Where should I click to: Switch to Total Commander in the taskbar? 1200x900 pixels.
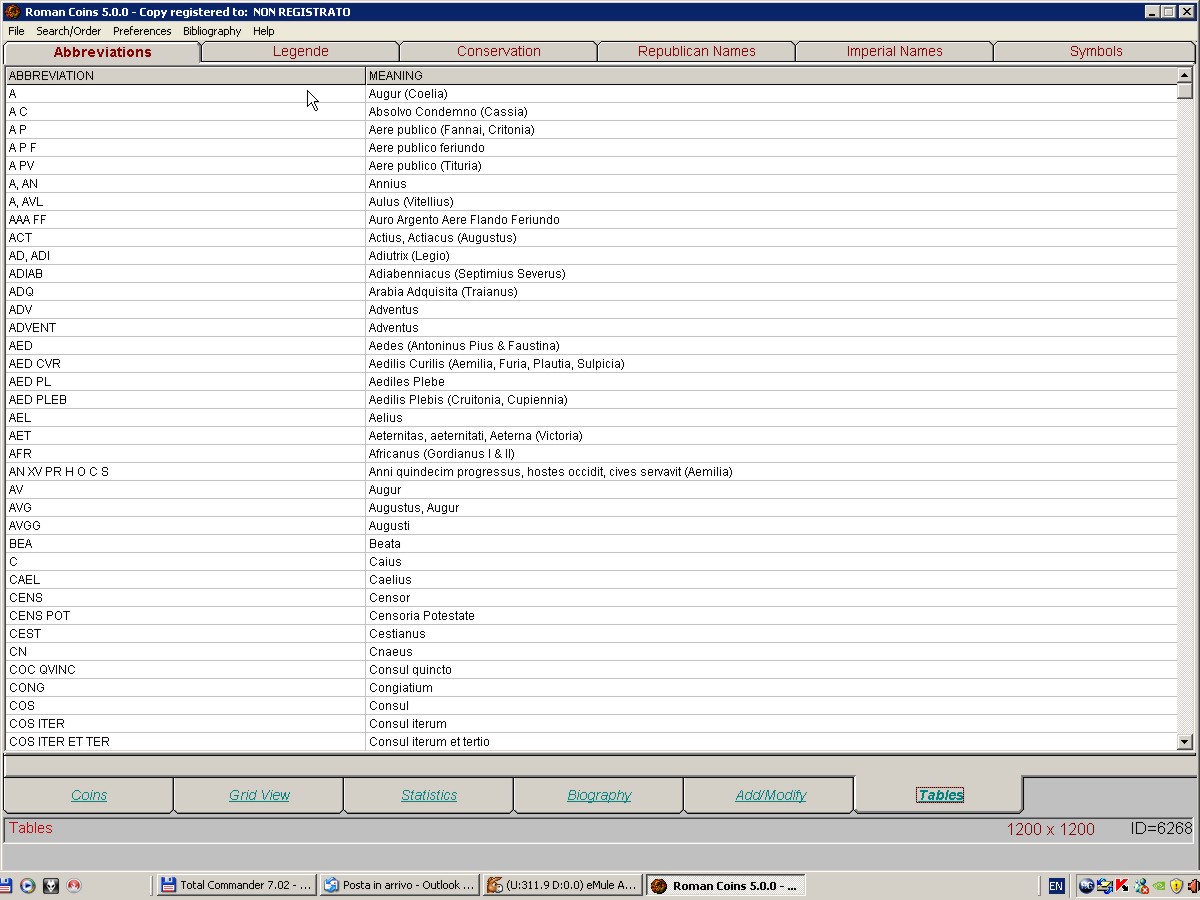(237, 885)
